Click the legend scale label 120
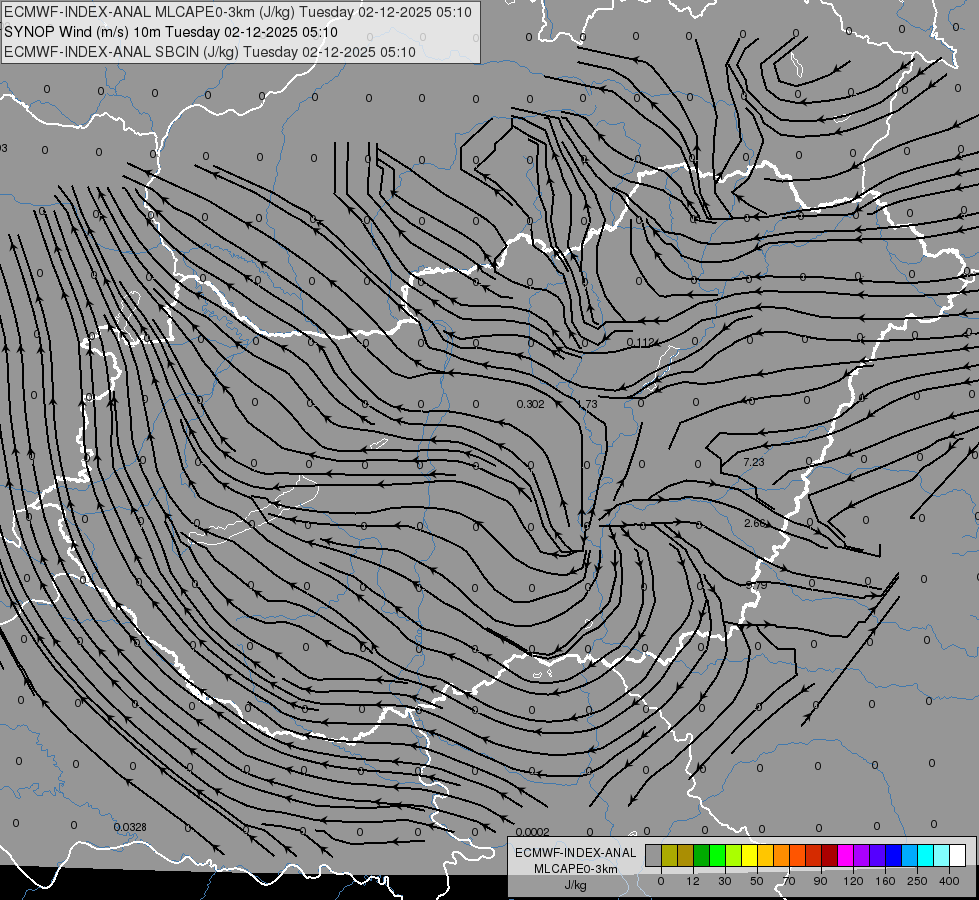 [854, 881]
